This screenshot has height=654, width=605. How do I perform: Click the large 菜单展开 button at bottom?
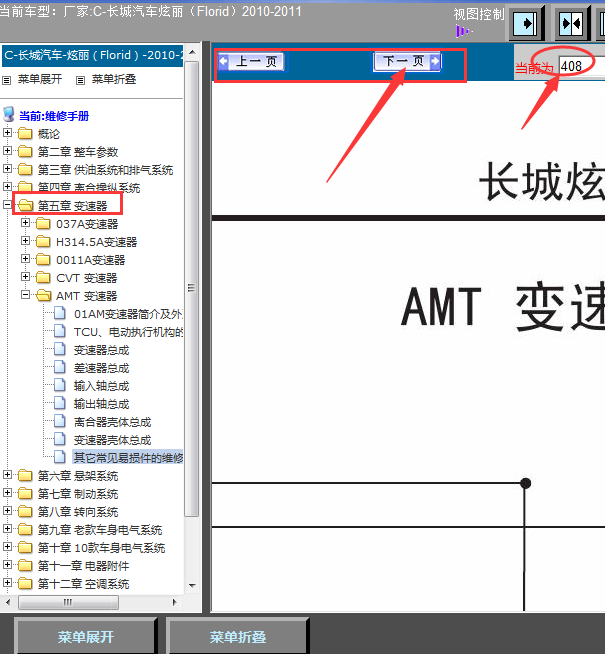[x=85, y=636]
